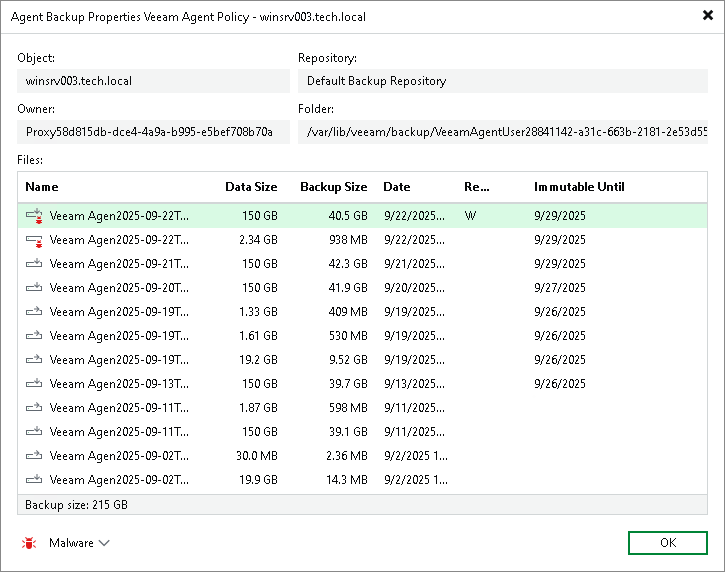Viewport: 725px width, 572px height.
Task: Click the 9/20/2025 date cell
Action: click(414, 288)
